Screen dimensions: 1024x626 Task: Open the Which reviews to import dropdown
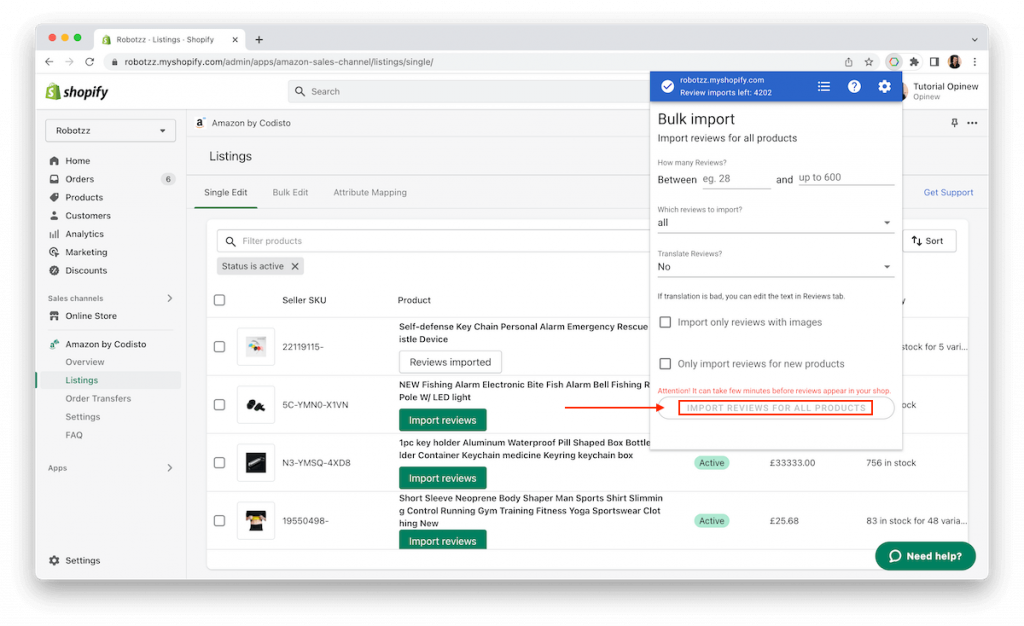click(775, 223)
